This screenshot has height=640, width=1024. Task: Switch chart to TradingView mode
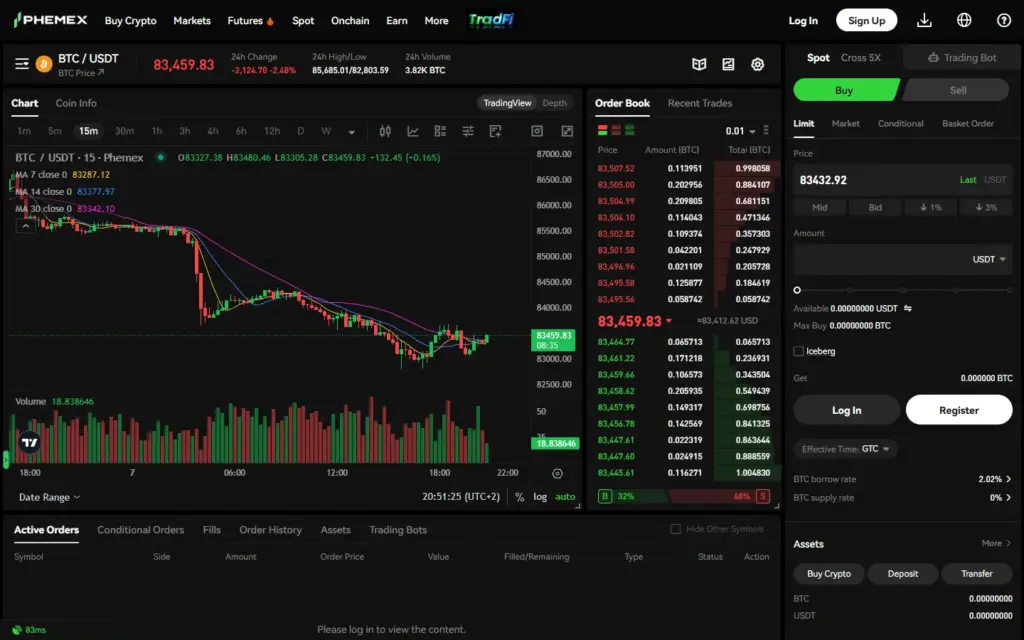507,103
